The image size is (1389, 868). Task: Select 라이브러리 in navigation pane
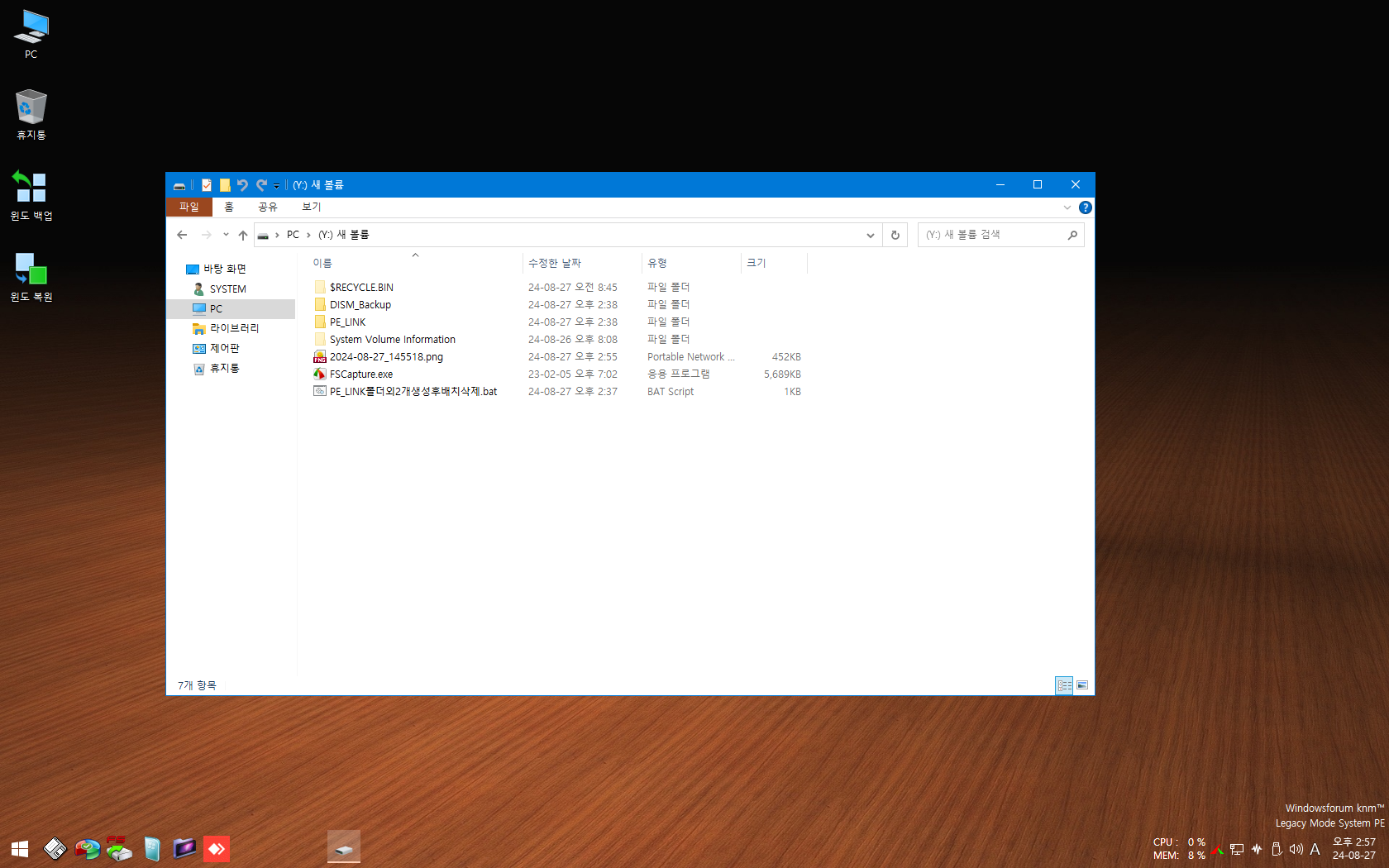point(226,328)
